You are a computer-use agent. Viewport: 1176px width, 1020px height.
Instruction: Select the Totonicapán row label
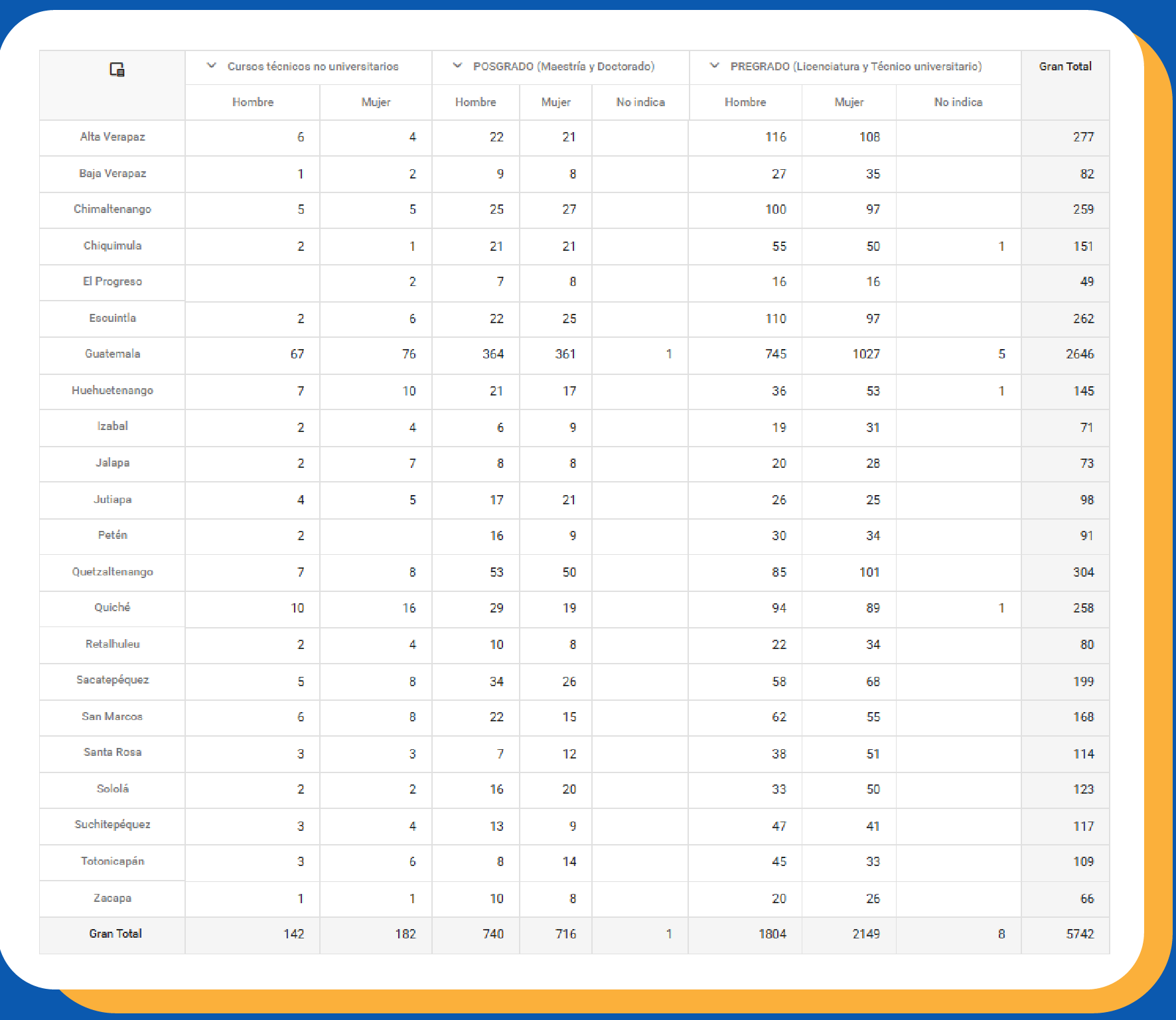point(113,861)
